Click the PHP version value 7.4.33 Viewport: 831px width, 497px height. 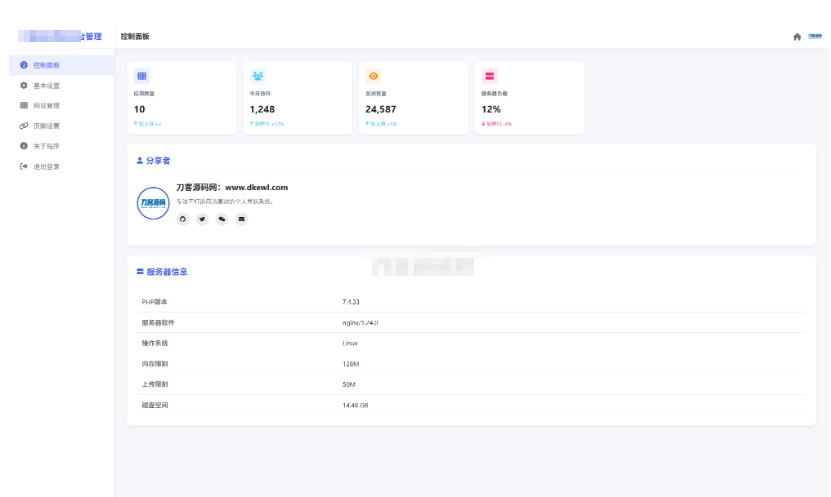(351, 302)
